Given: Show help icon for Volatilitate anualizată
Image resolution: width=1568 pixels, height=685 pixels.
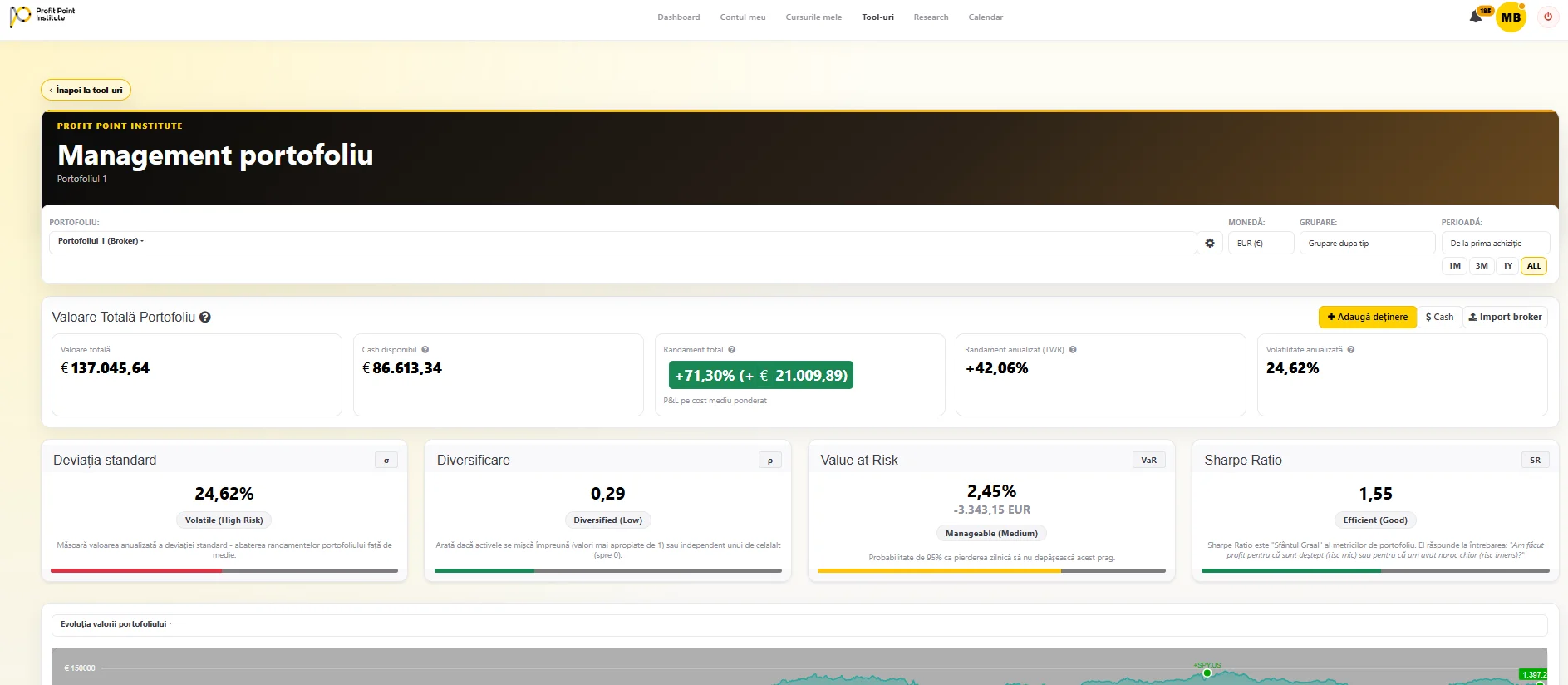Looking at the screenshot, I should coord(1351,350).
